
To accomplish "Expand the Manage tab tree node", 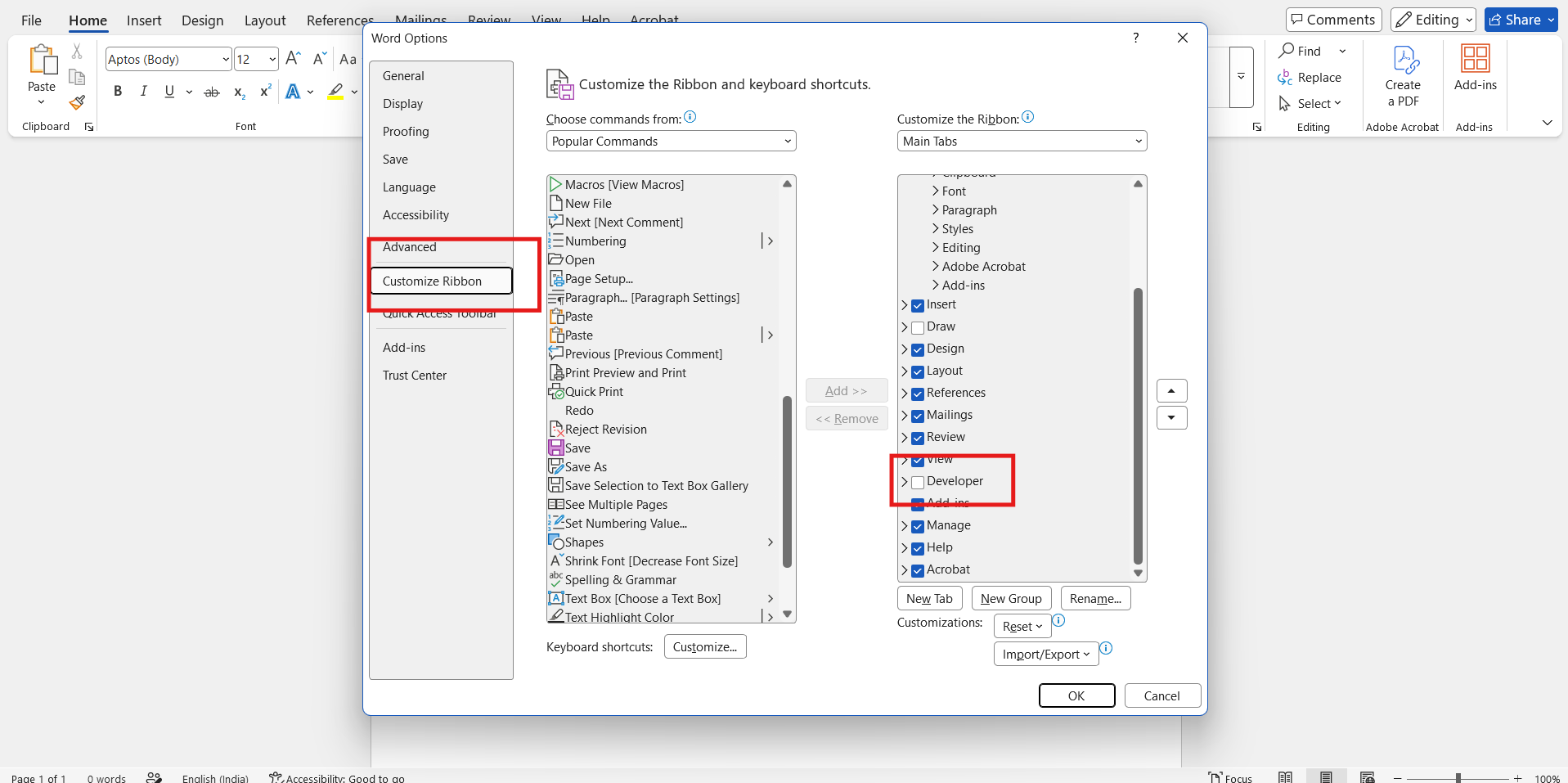I will tap(904, 526).
